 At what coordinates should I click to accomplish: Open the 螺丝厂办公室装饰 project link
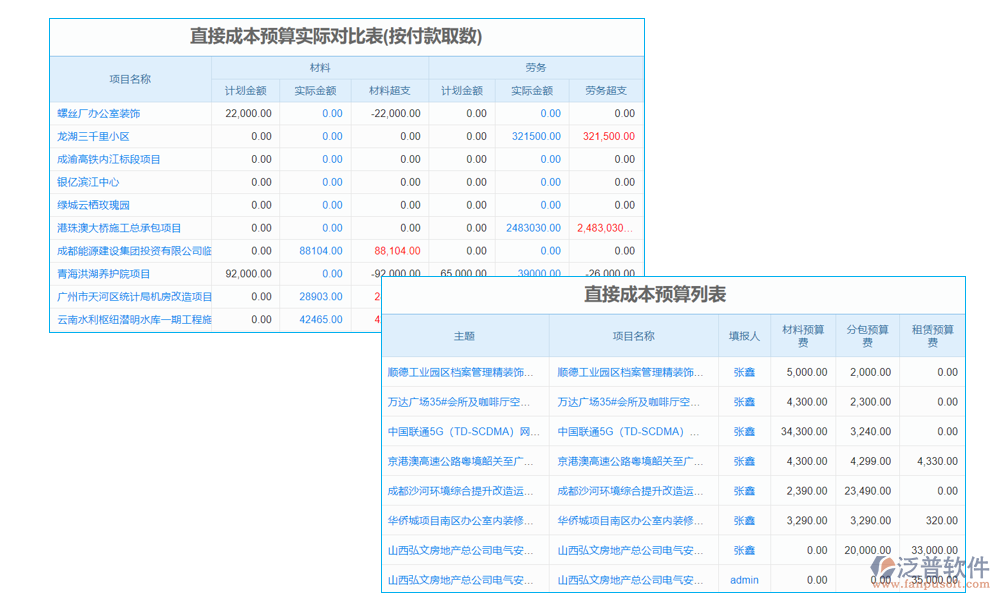[x=96, y=113]
